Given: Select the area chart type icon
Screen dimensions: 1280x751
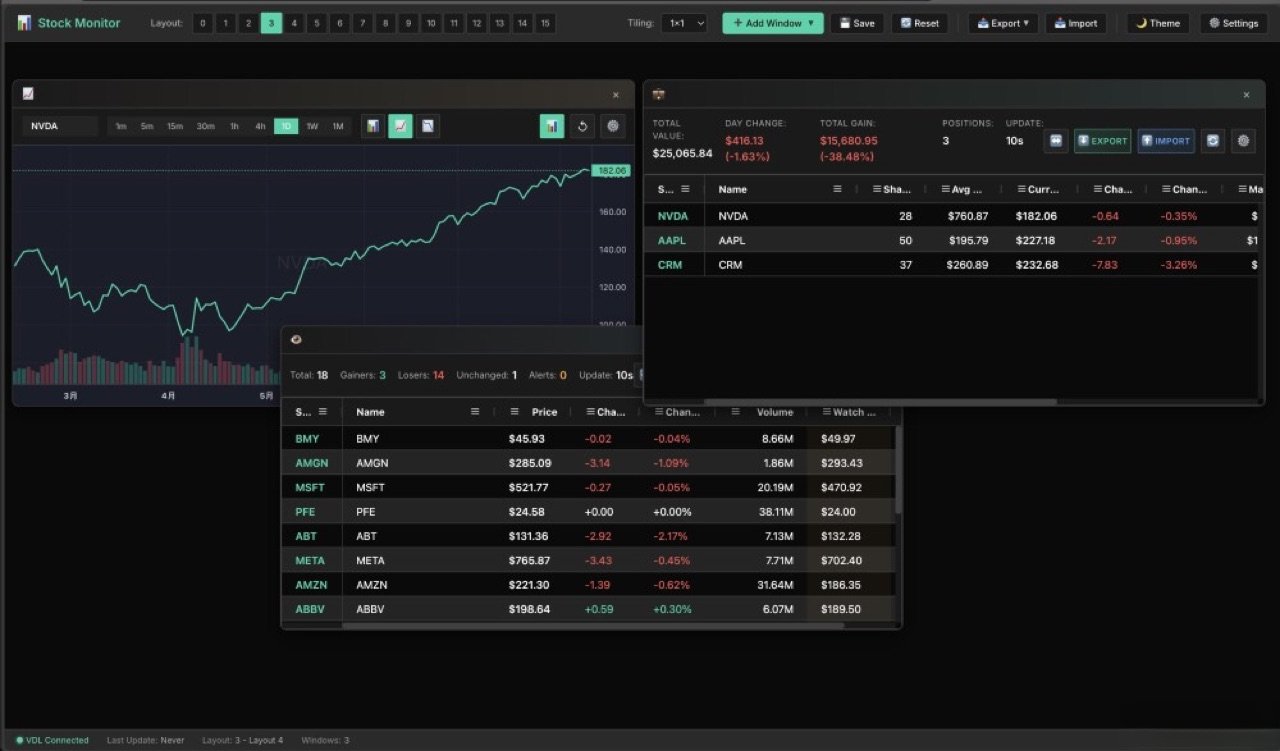Looking at the screenshot, I should [428, 126].
